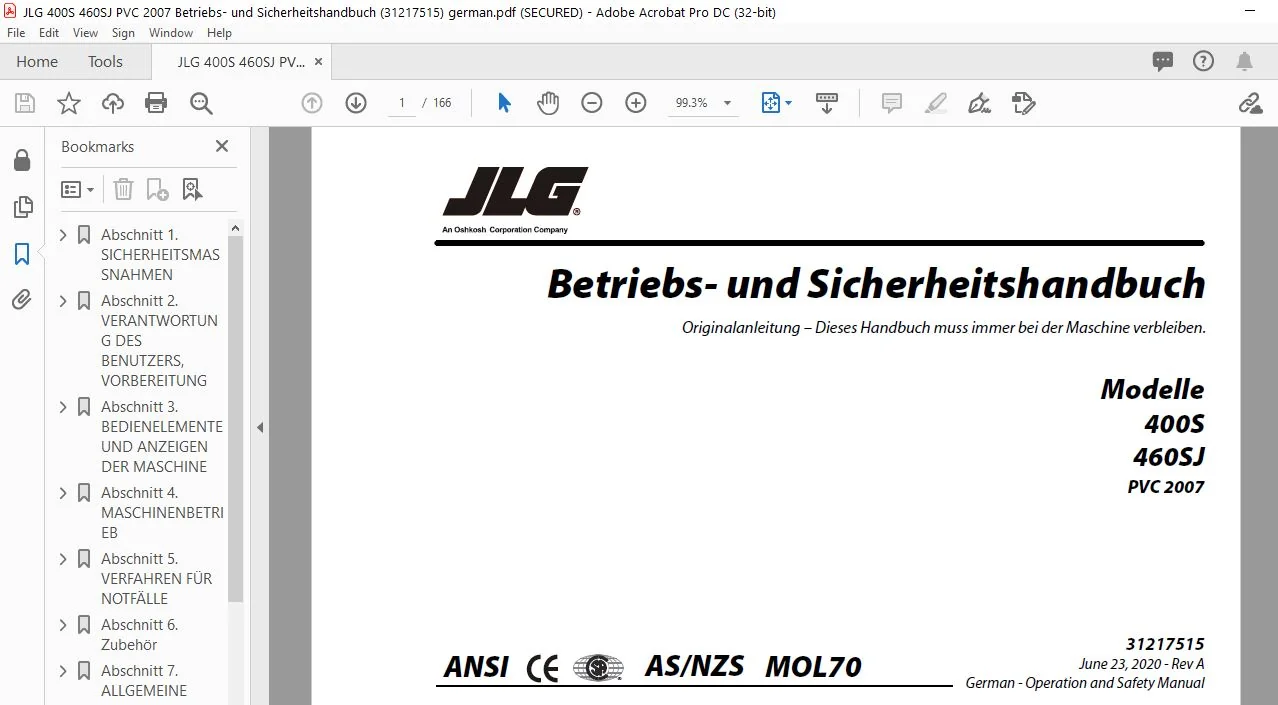
Task: Switch to the Home tab
Action: click(37, 62)
